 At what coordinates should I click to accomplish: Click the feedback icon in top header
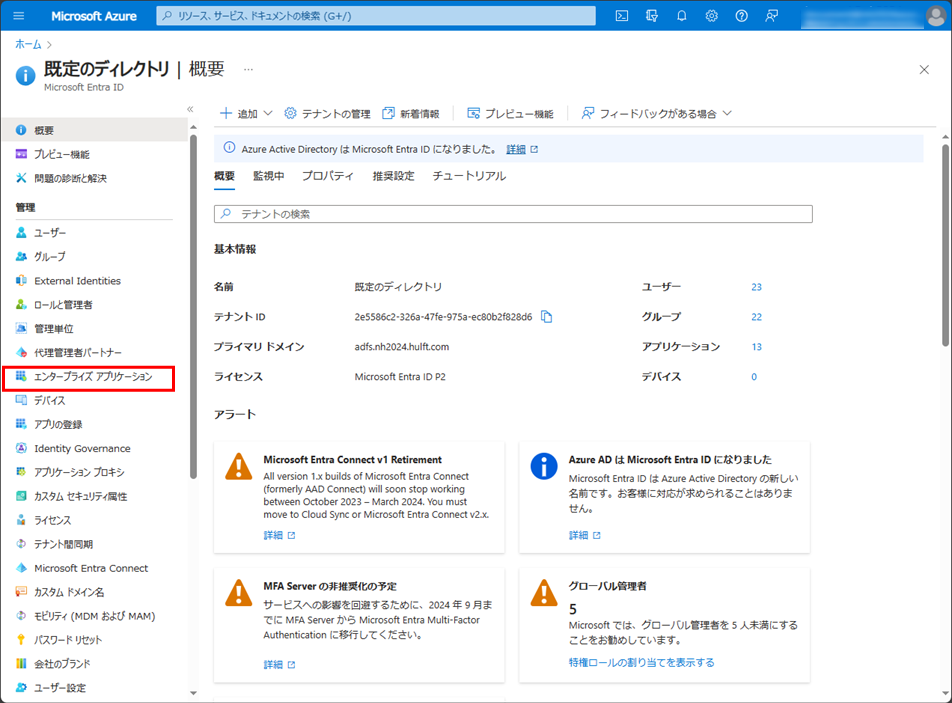(x=771, y=16)
